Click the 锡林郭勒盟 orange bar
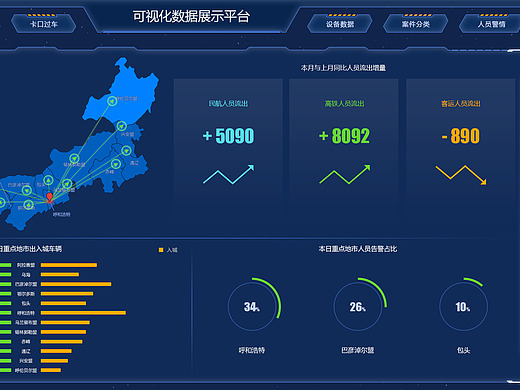Image resolution: width=520 pixels, height=390 pixels. coord(63,332)
